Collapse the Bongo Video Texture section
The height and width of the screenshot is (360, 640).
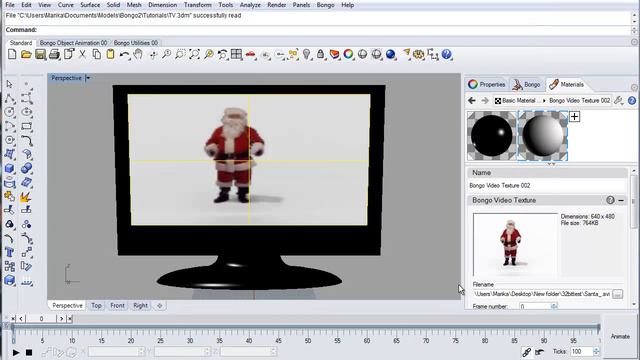pyautogui.click(x=621, y=200)
